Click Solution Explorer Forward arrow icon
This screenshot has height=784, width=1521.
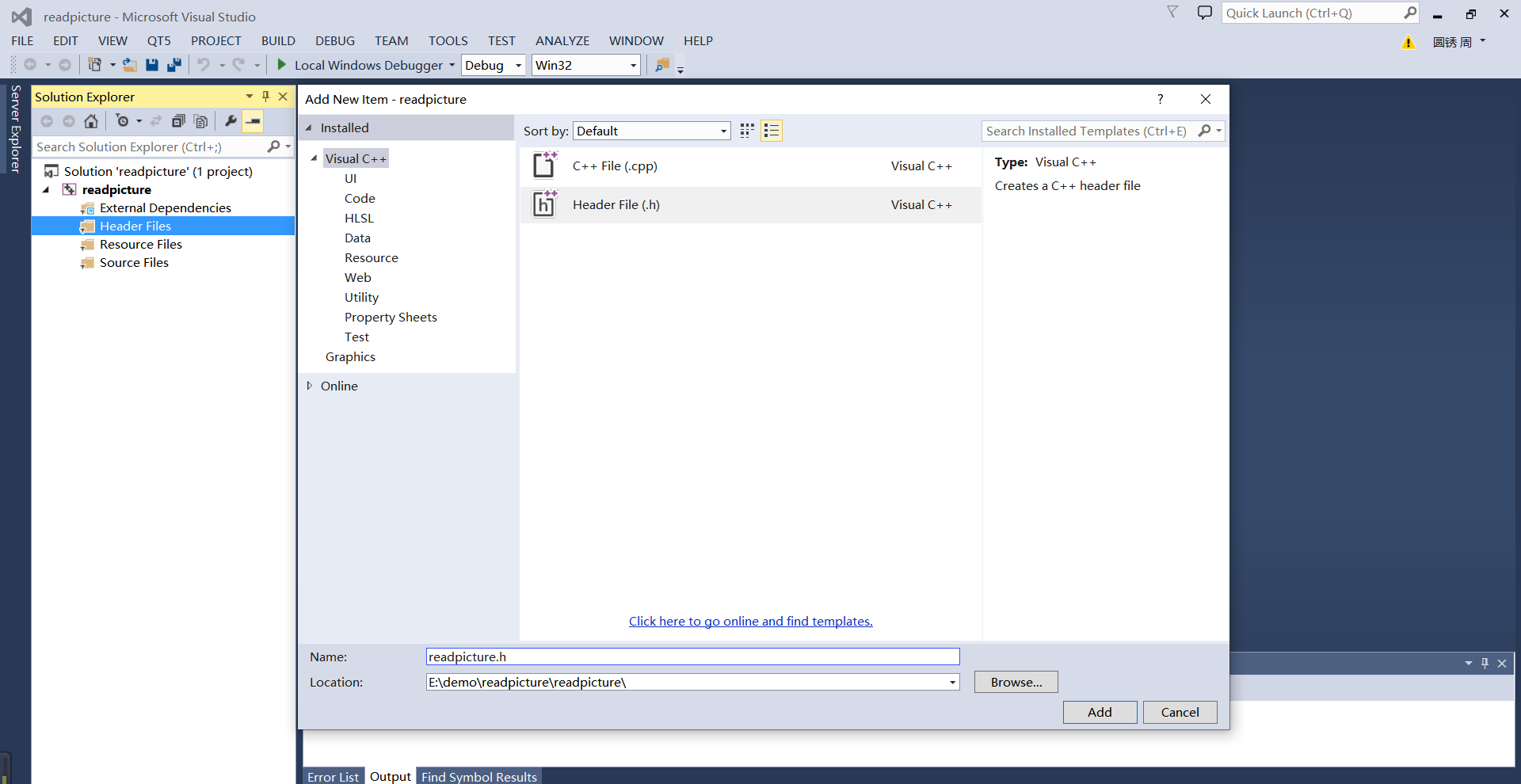click(x=69, y=121)
